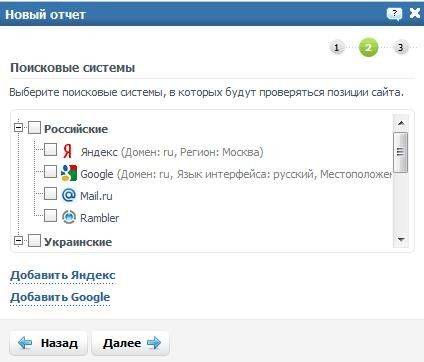The image size is (424, 362).
Task: Click the Rambler logo icon
Action: click(69, 217)
